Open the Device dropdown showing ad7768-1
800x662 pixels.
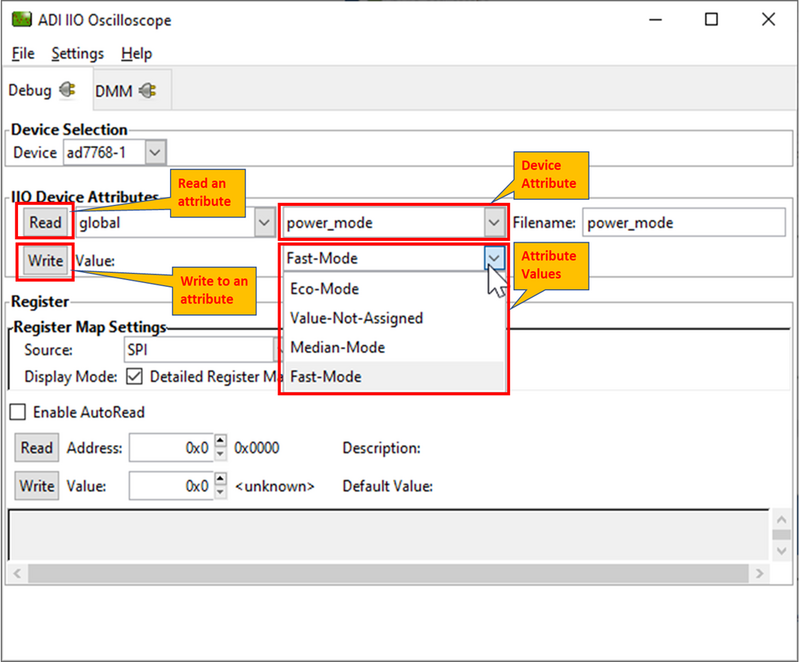tap(153, 152)
